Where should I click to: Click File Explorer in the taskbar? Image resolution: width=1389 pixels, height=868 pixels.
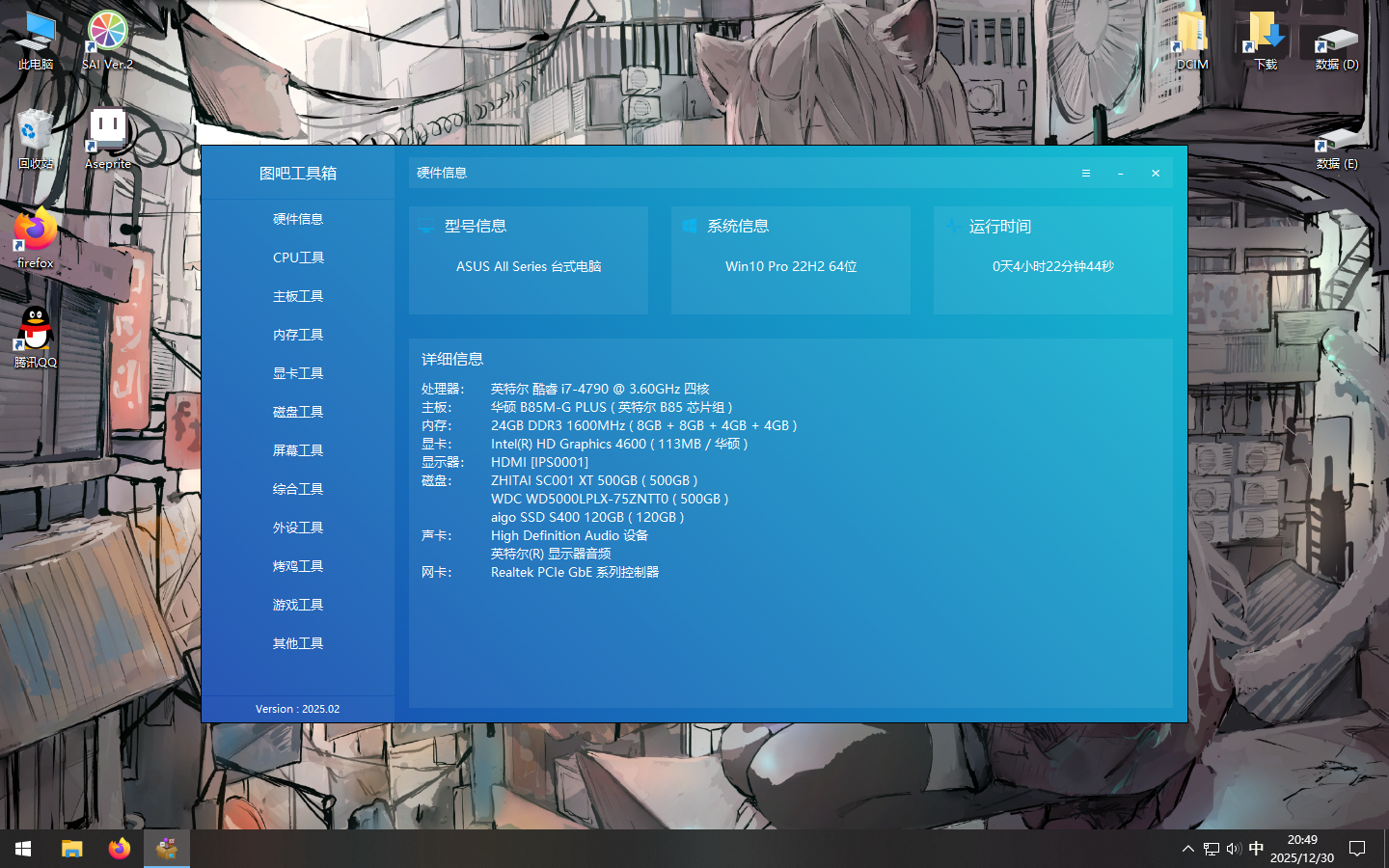72,849
